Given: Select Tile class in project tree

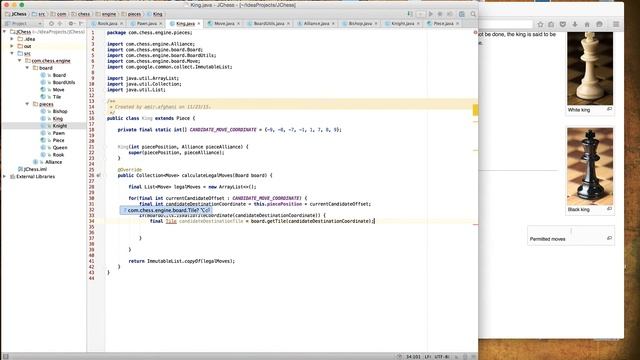Looking at the screenshot, I should (x=57, y=97).
